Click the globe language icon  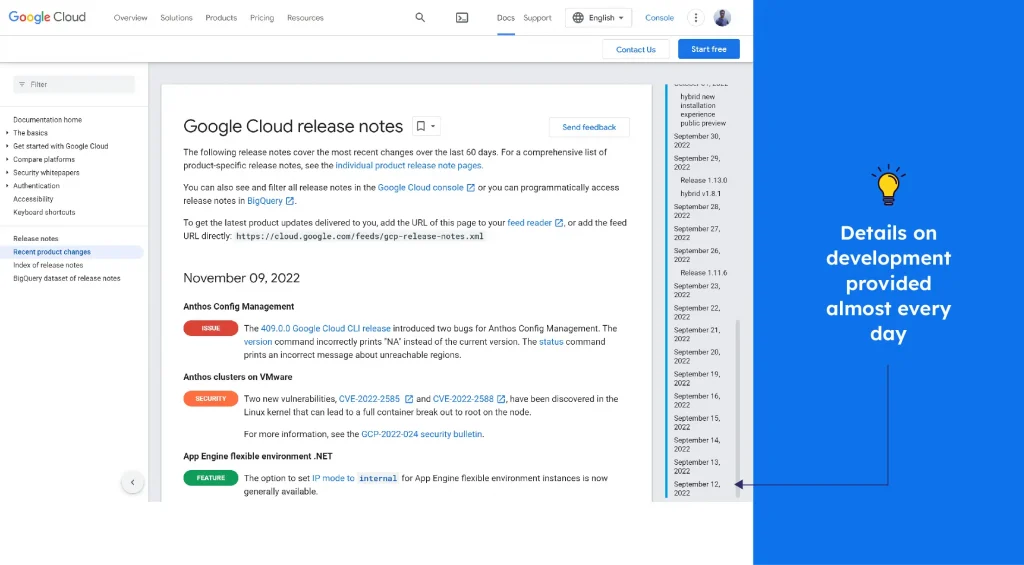578,18
